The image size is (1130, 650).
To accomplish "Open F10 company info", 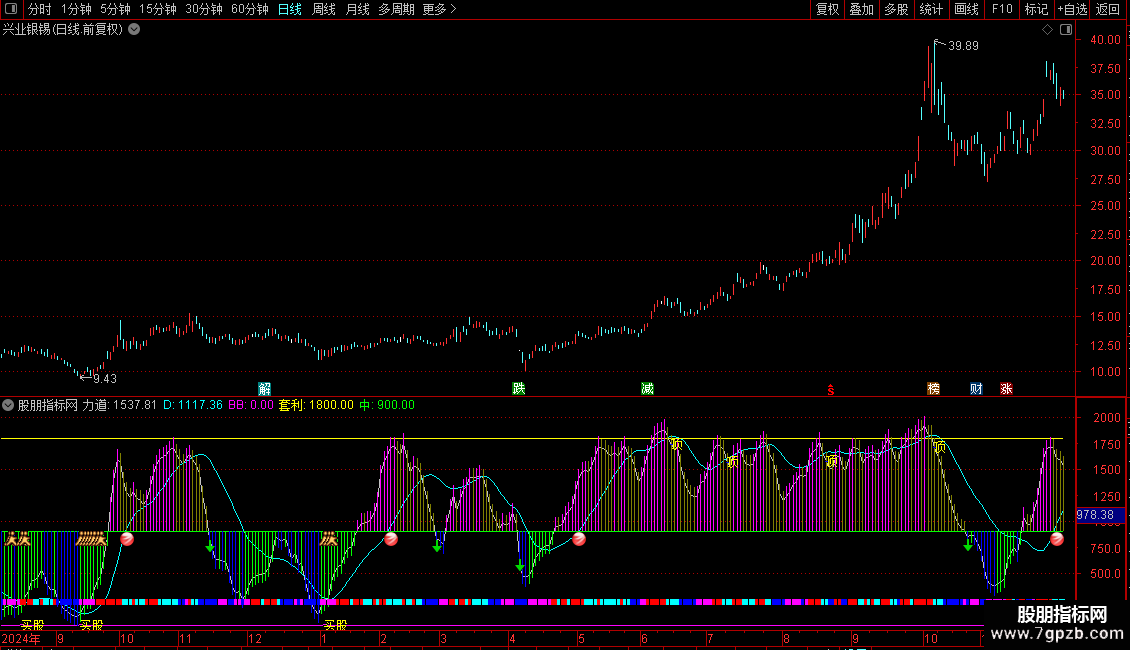I will [x=1002, y=9].
